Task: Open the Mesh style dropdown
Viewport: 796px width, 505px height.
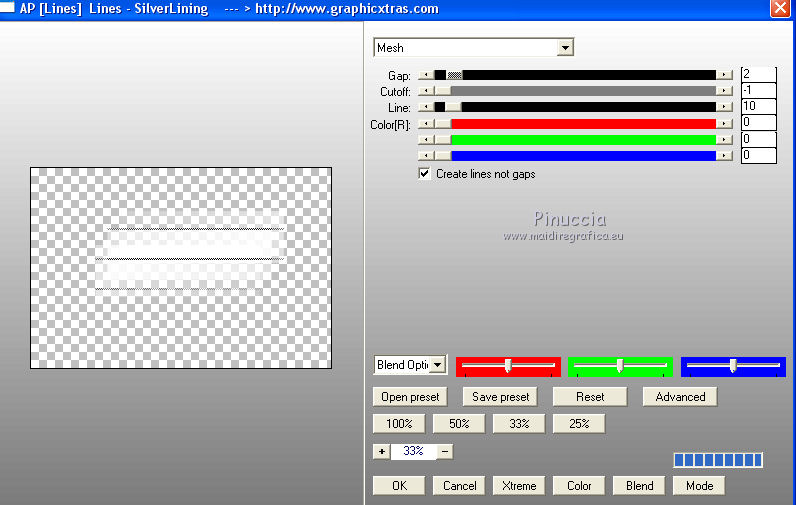Action: point(474,48)
